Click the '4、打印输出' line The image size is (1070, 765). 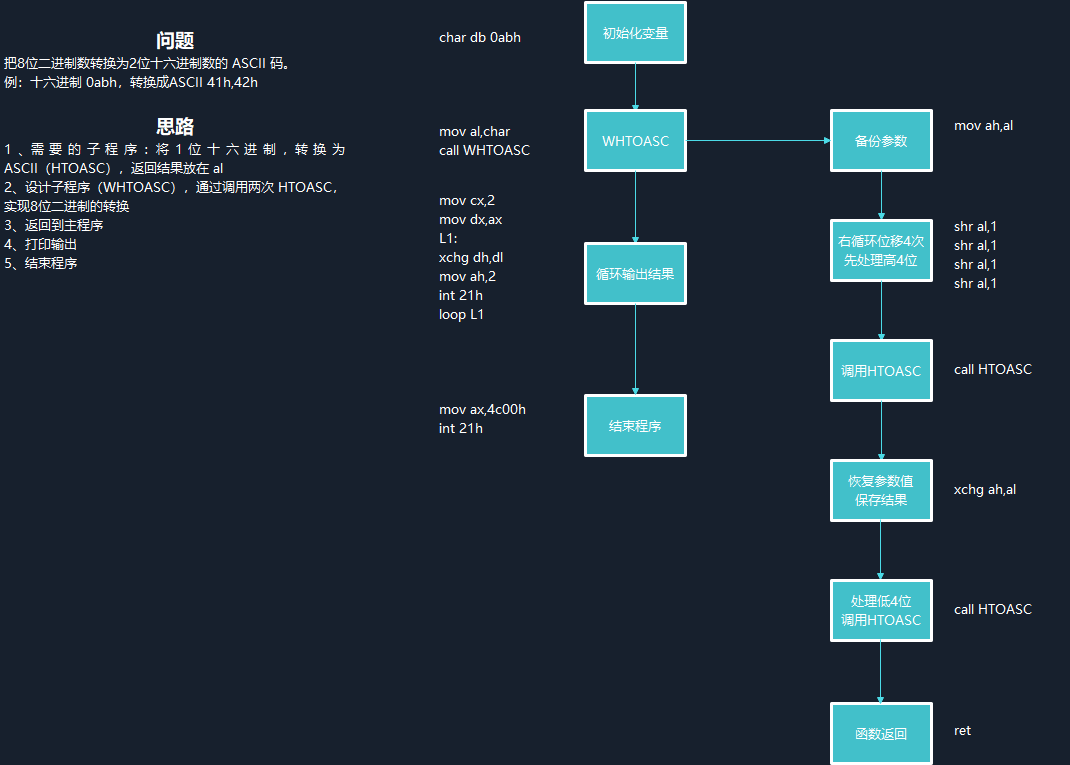[40, 244]
